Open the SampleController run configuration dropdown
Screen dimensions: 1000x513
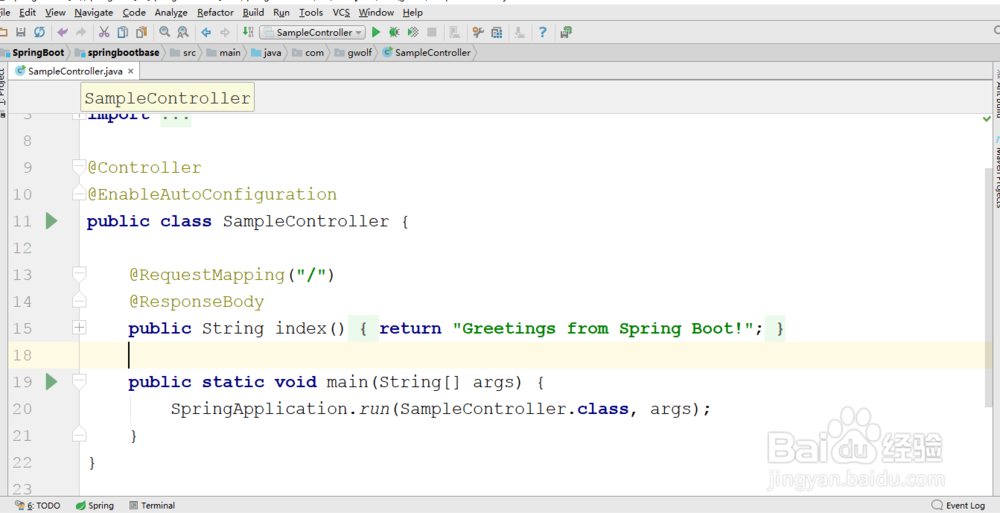coord(312,32)
